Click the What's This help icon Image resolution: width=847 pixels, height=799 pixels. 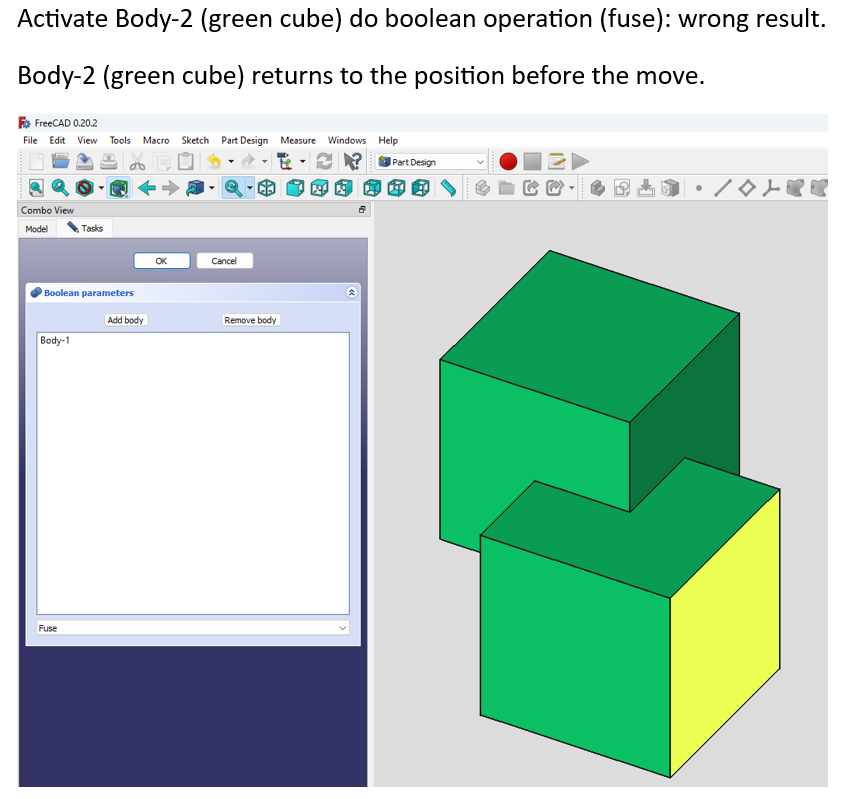(351, 161)
